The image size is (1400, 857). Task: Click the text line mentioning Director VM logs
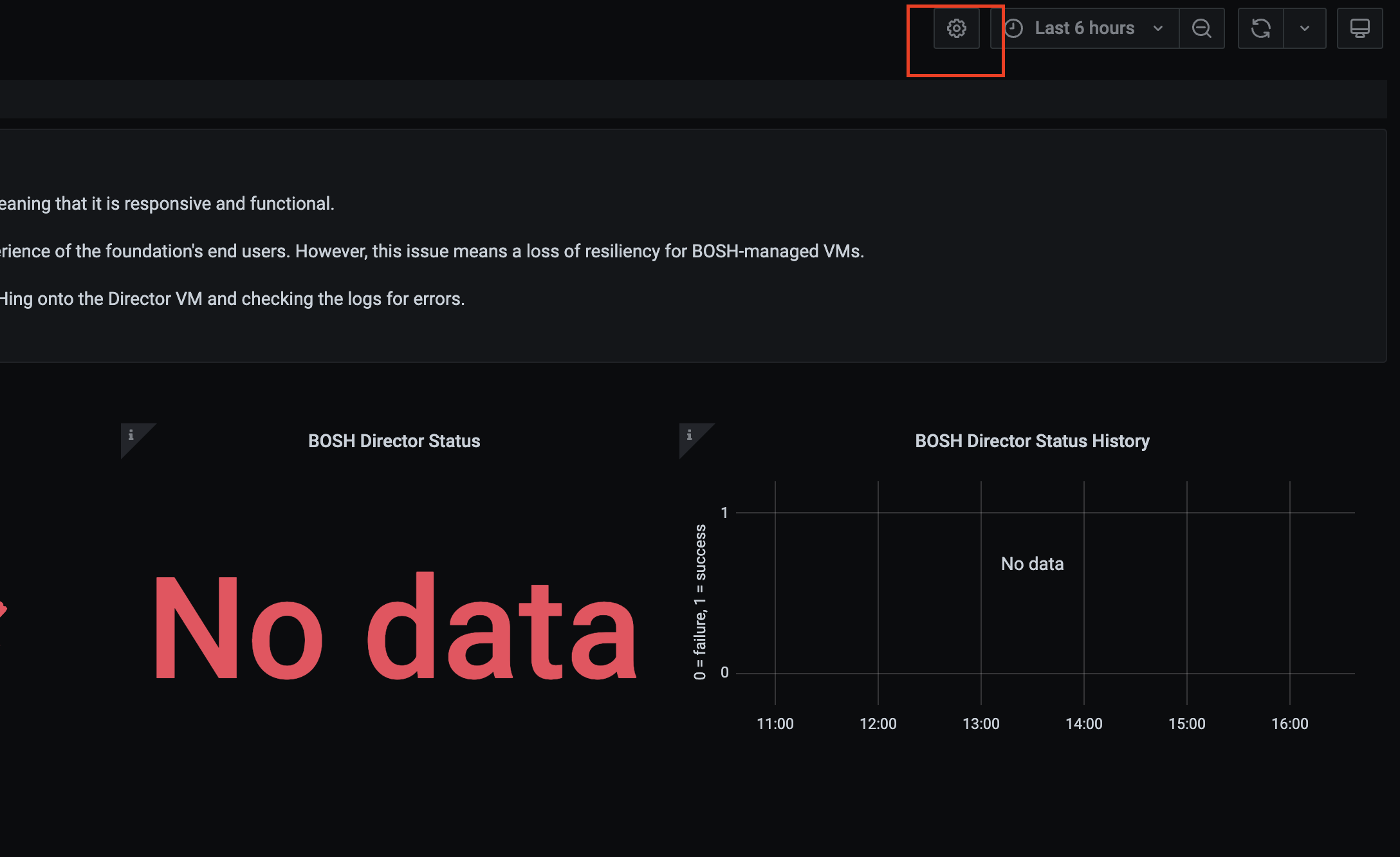(232, 299)
